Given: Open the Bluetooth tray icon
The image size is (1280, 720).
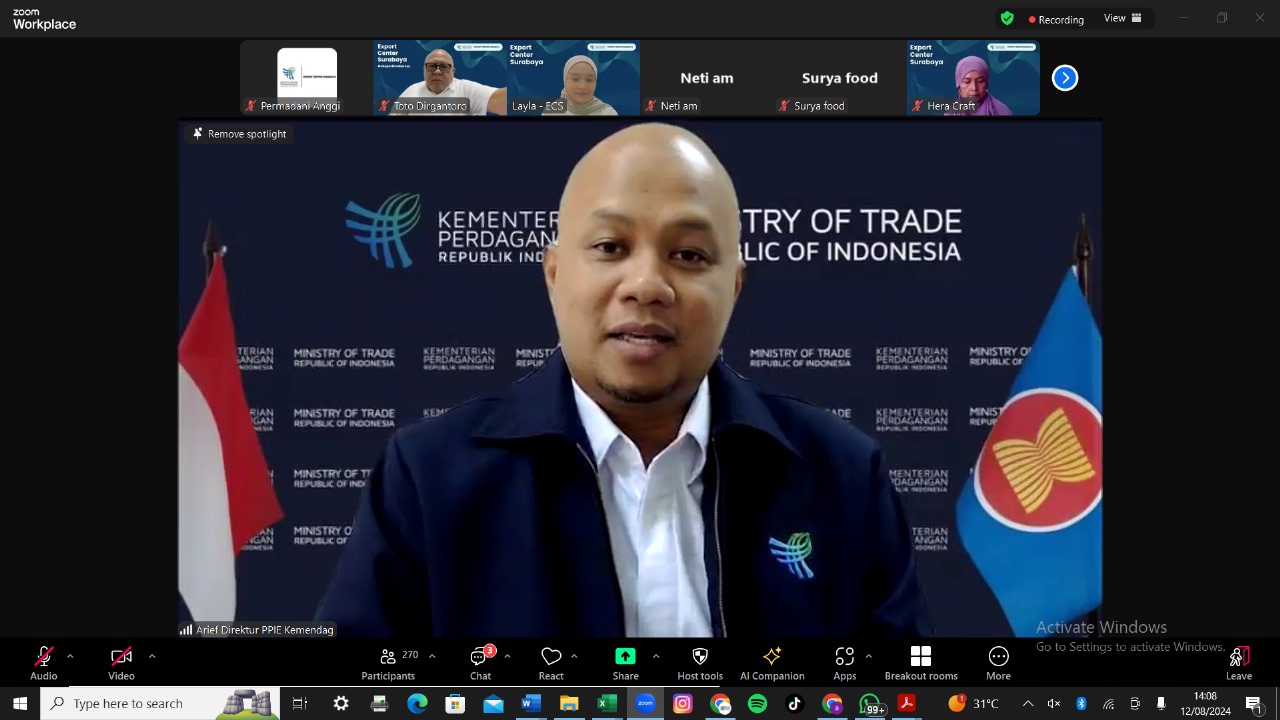Looking at the screenshot, I should tap(1081, 704).
